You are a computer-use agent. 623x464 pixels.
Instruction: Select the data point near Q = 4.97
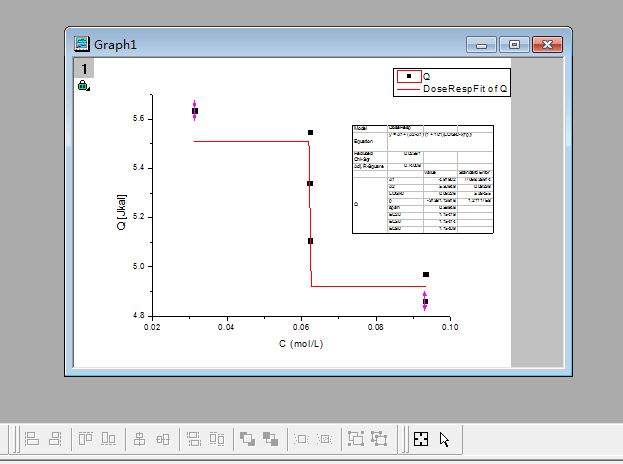coord(426,275)
